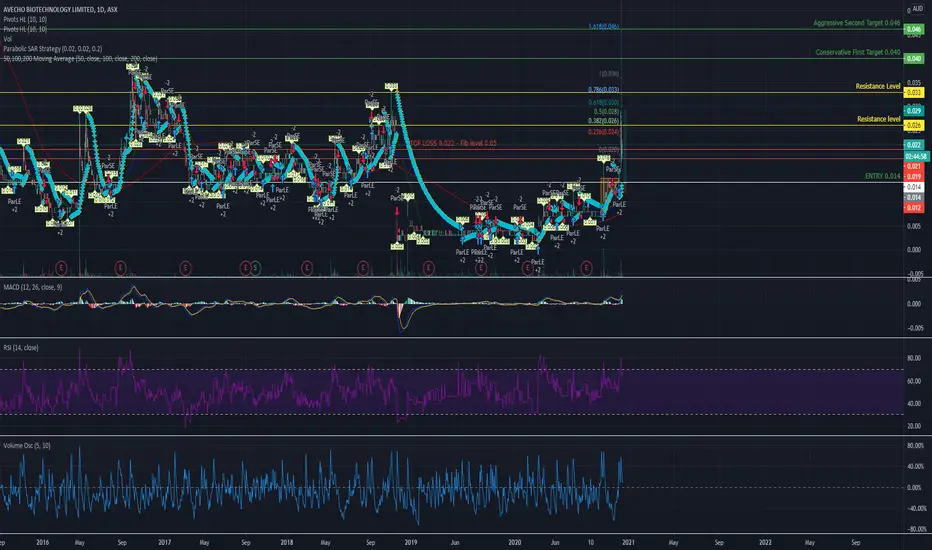Click the 0.236(0.024) Fibonacci label

click(604, 131)
